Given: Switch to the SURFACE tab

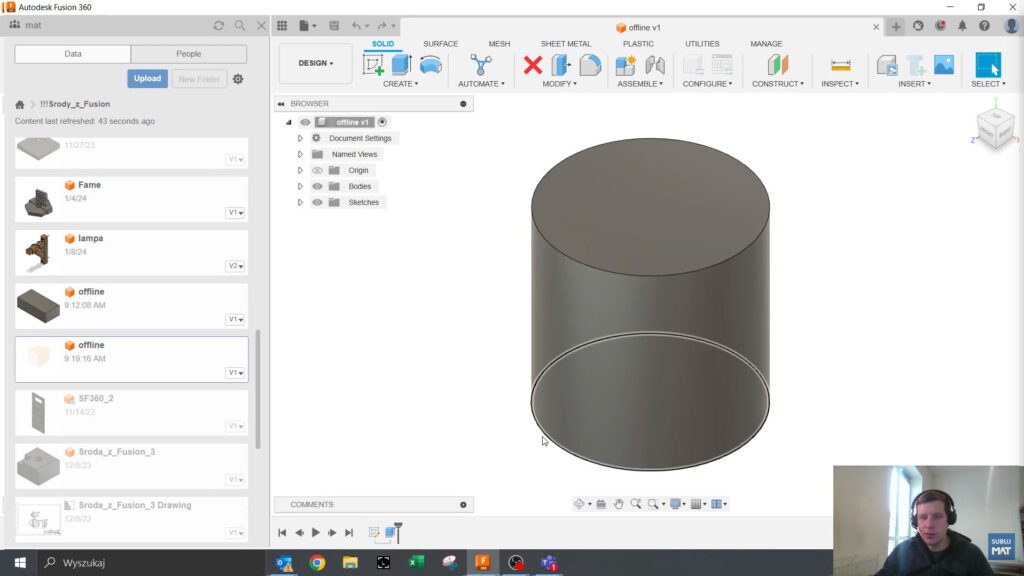Looking at the screenshot, I should [x=440, y=44].
